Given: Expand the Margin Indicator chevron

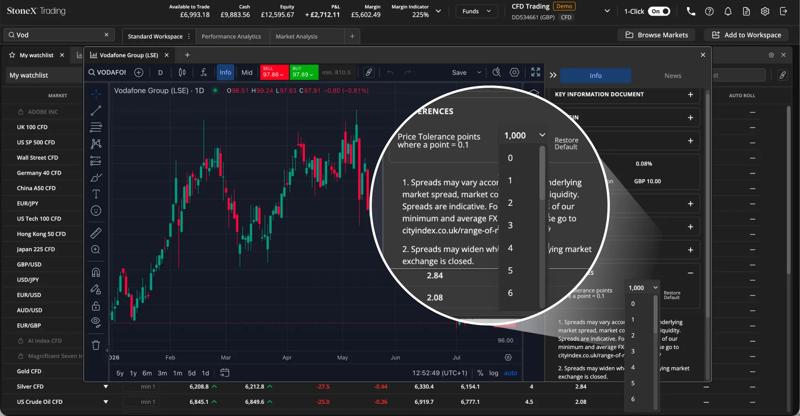Looking at the screenshot, I should (x=438, y=11).
